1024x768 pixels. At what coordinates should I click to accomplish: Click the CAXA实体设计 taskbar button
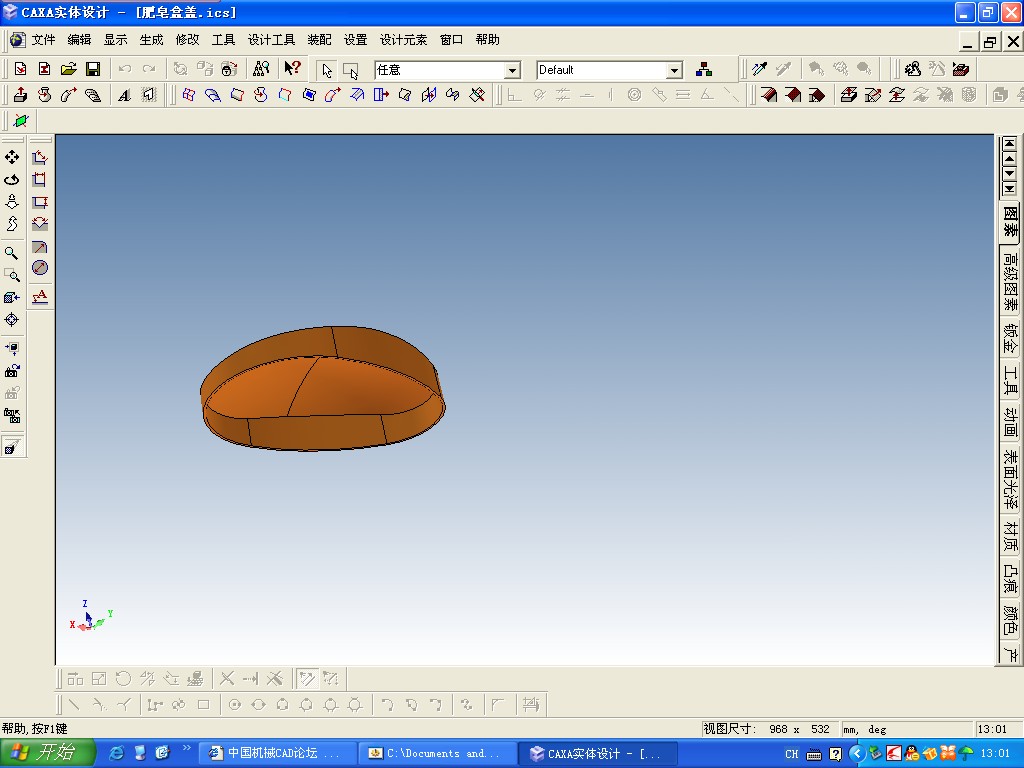click(x=598, y=754)
